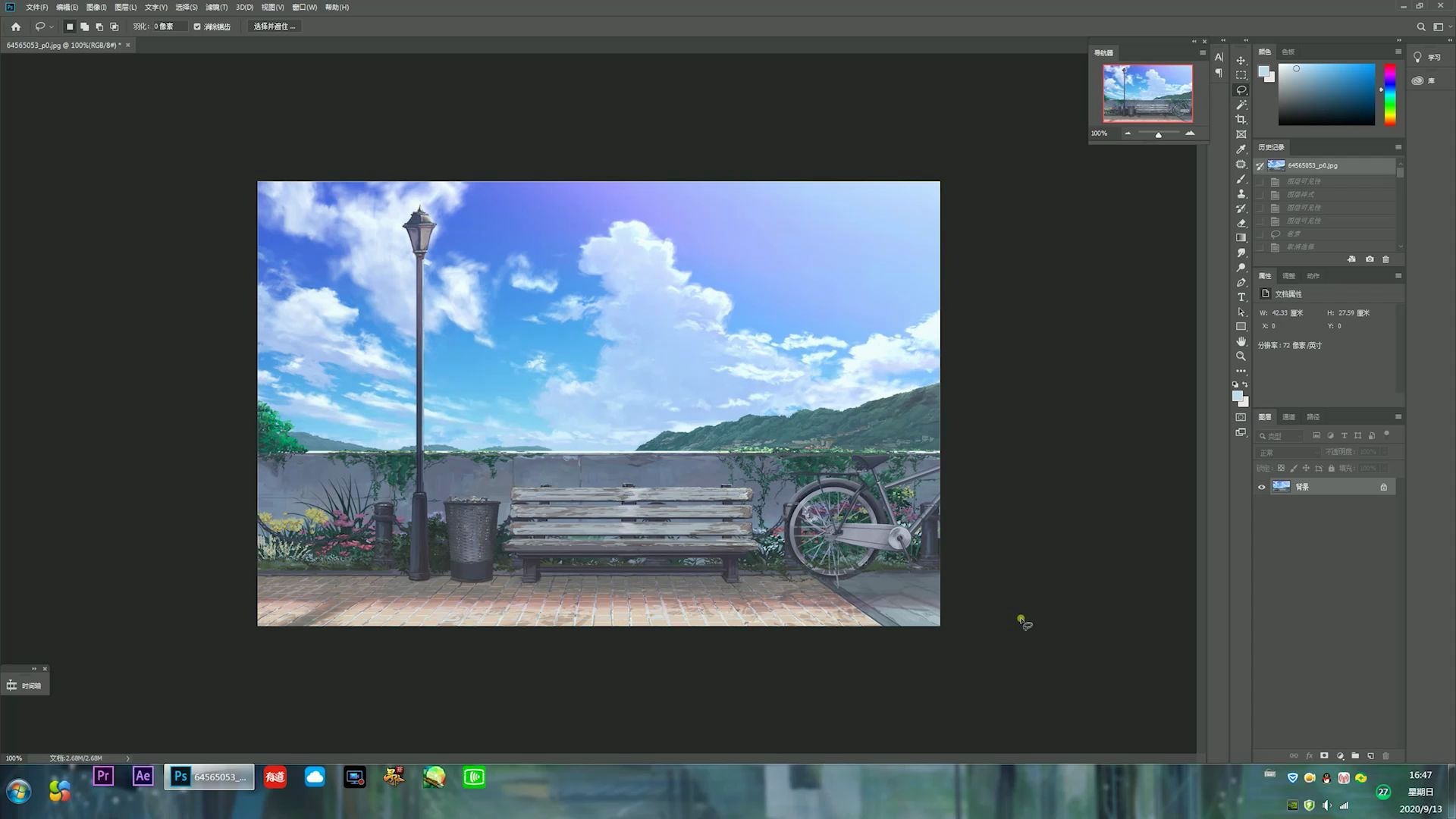This screenshot has width=1456, height=819.
Task: Swap foreground and background colors
Action: (1245, 384)
